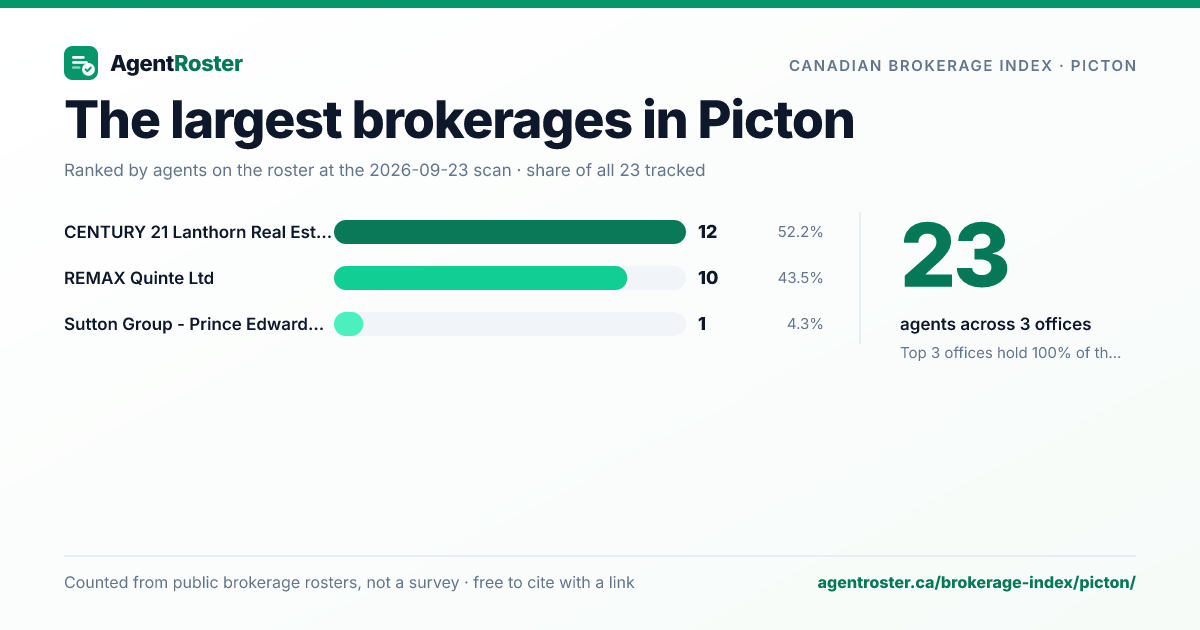Image resolution: width=1200 pixels, height=630 pixels.
Task: Click the 43.5% share value
Action: click(x=800, y=278)
